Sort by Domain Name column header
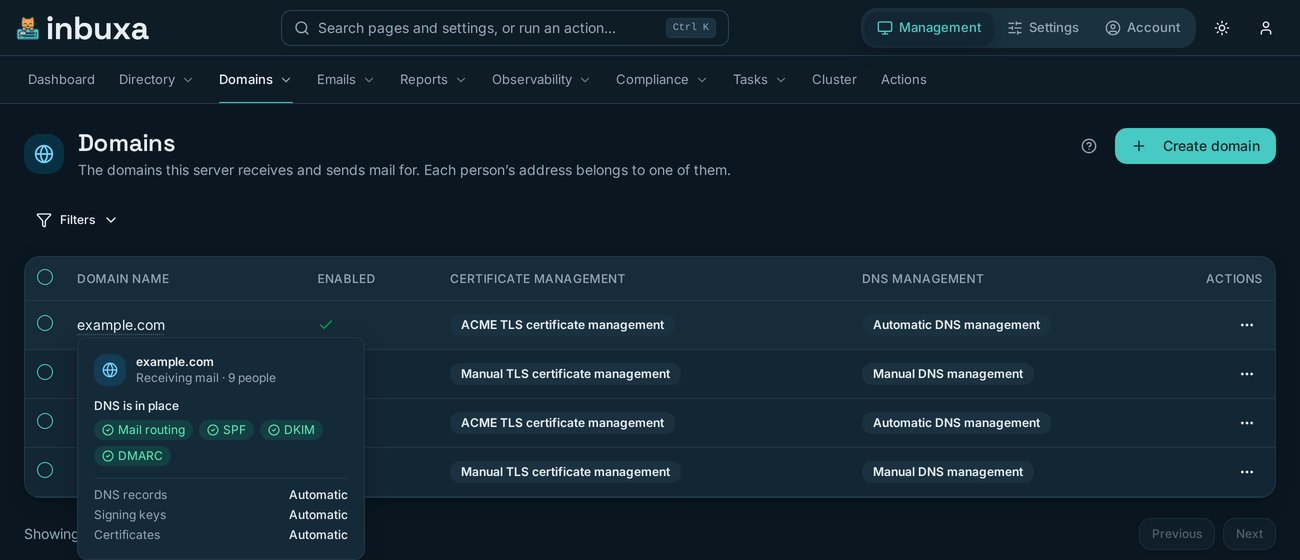 coord(123,279)
